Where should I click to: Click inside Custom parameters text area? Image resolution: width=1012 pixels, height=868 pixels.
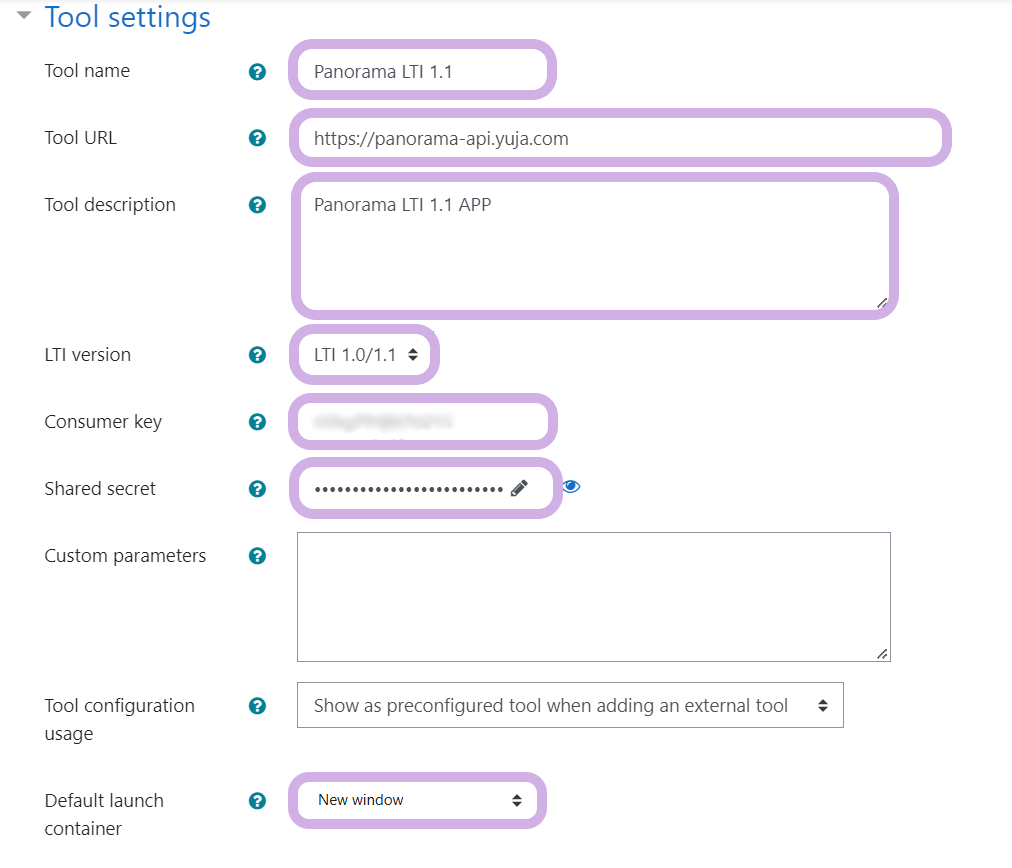pos(593,596)
